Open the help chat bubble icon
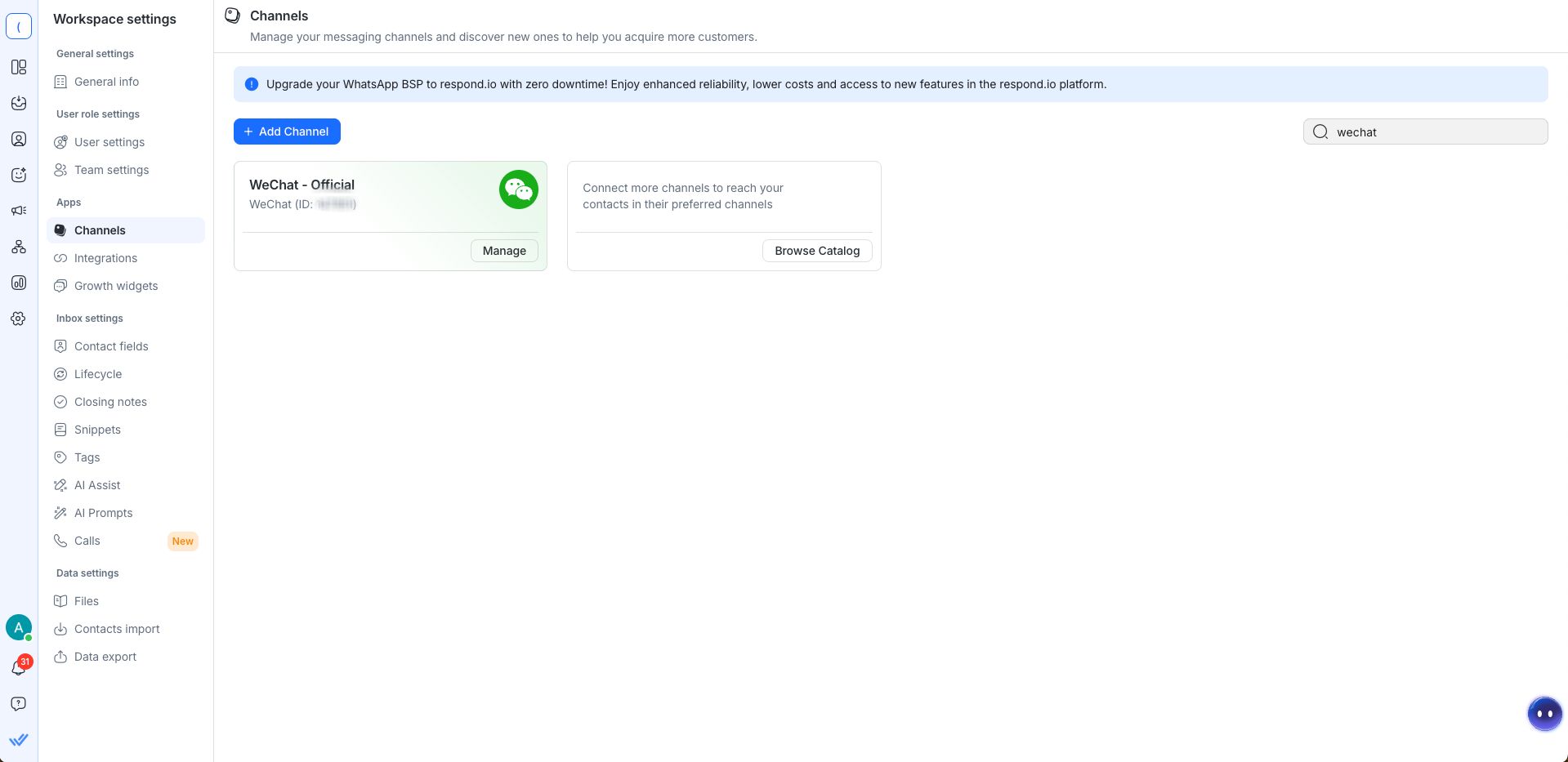1568x762 pixels. click(19, 704)
